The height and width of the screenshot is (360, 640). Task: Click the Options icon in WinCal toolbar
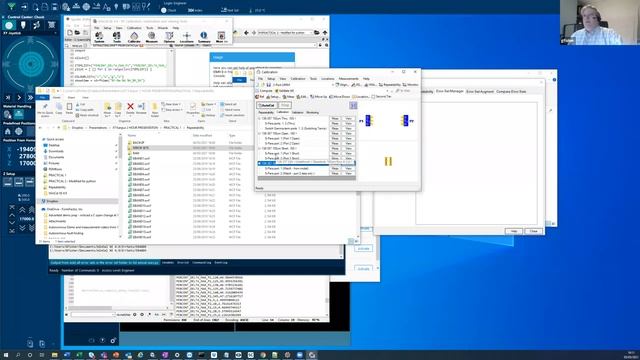pyautogui.click(x=169, y=37)
